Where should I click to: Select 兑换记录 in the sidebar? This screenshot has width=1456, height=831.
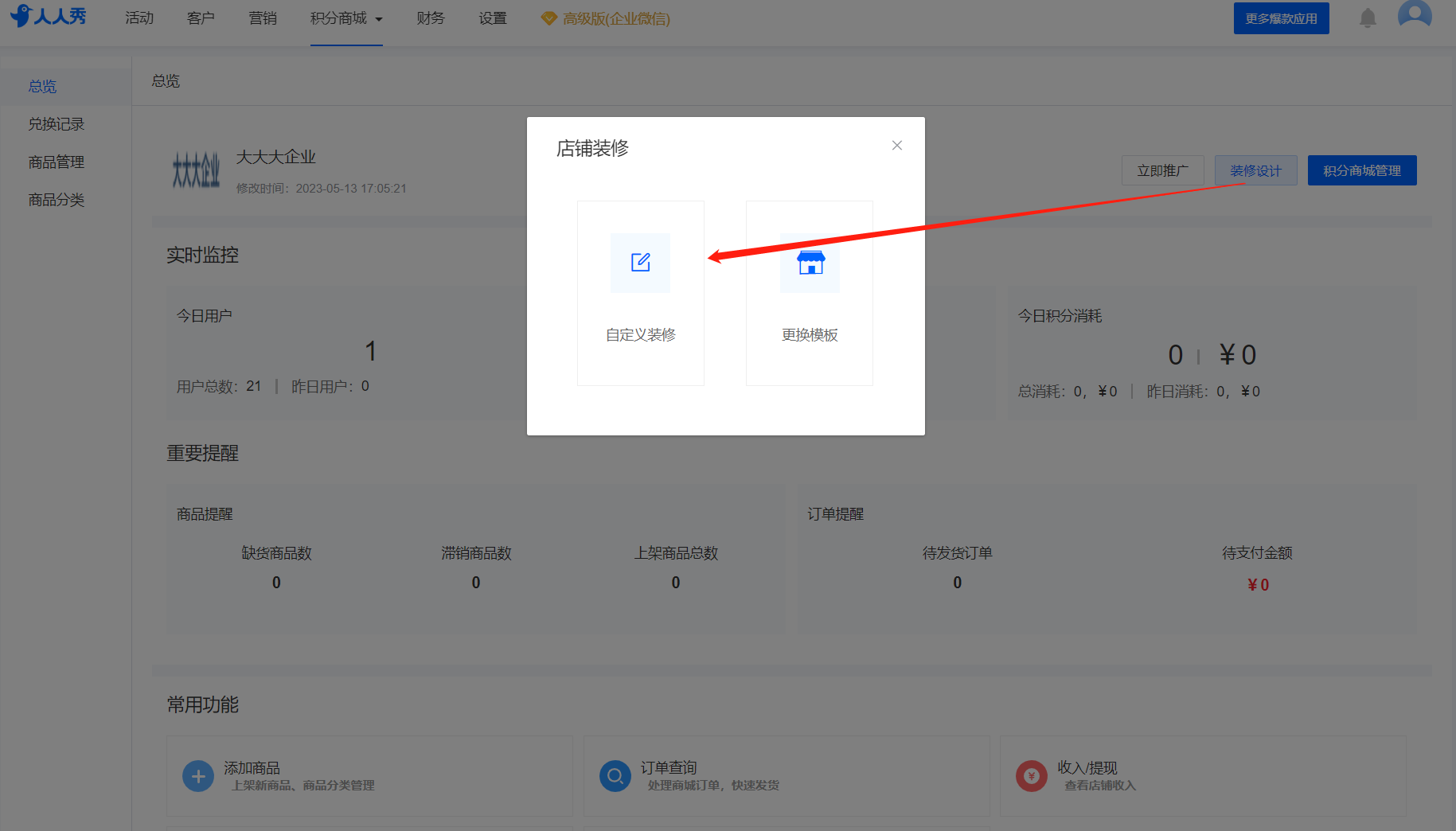pyautogui.click(x=57, y=124)
